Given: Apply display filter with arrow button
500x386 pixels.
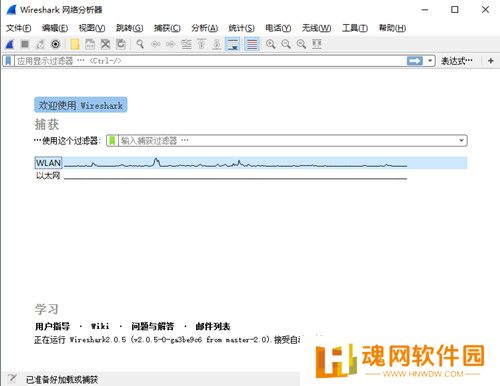Looking at the screenshot, I should [415, 61].
